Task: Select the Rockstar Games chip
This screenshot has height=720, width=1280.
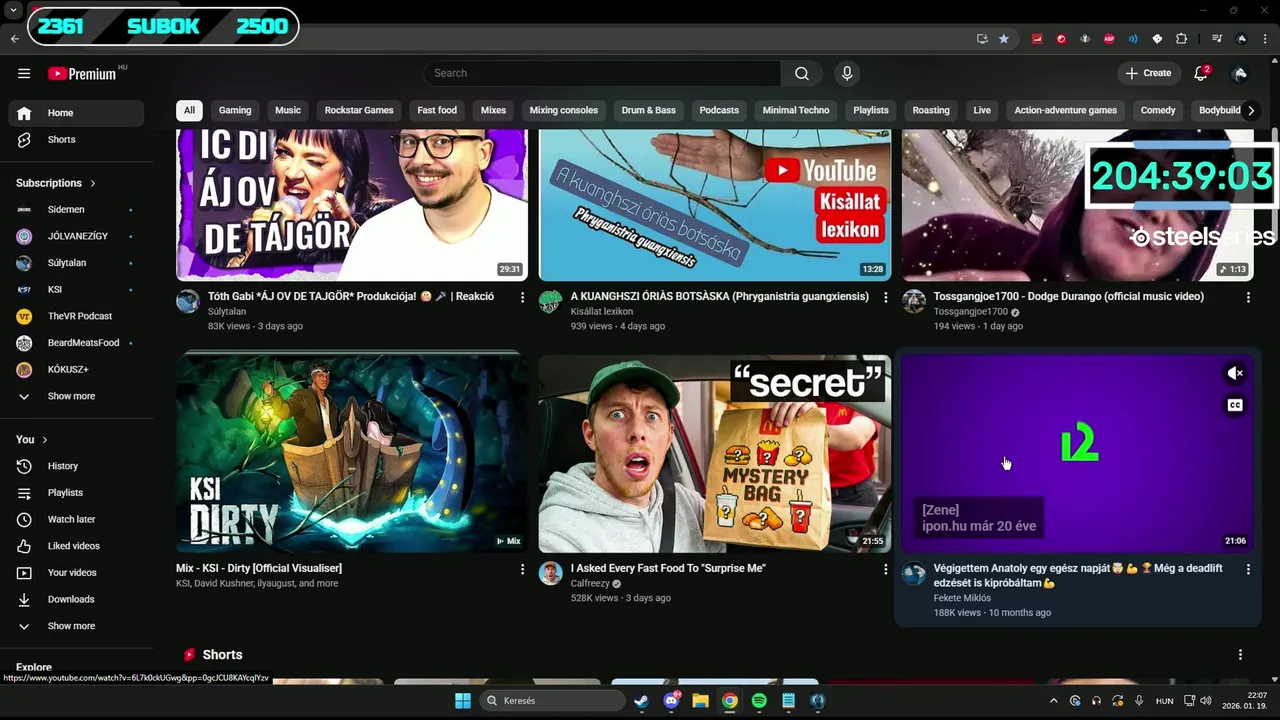Action: point(359,110)
